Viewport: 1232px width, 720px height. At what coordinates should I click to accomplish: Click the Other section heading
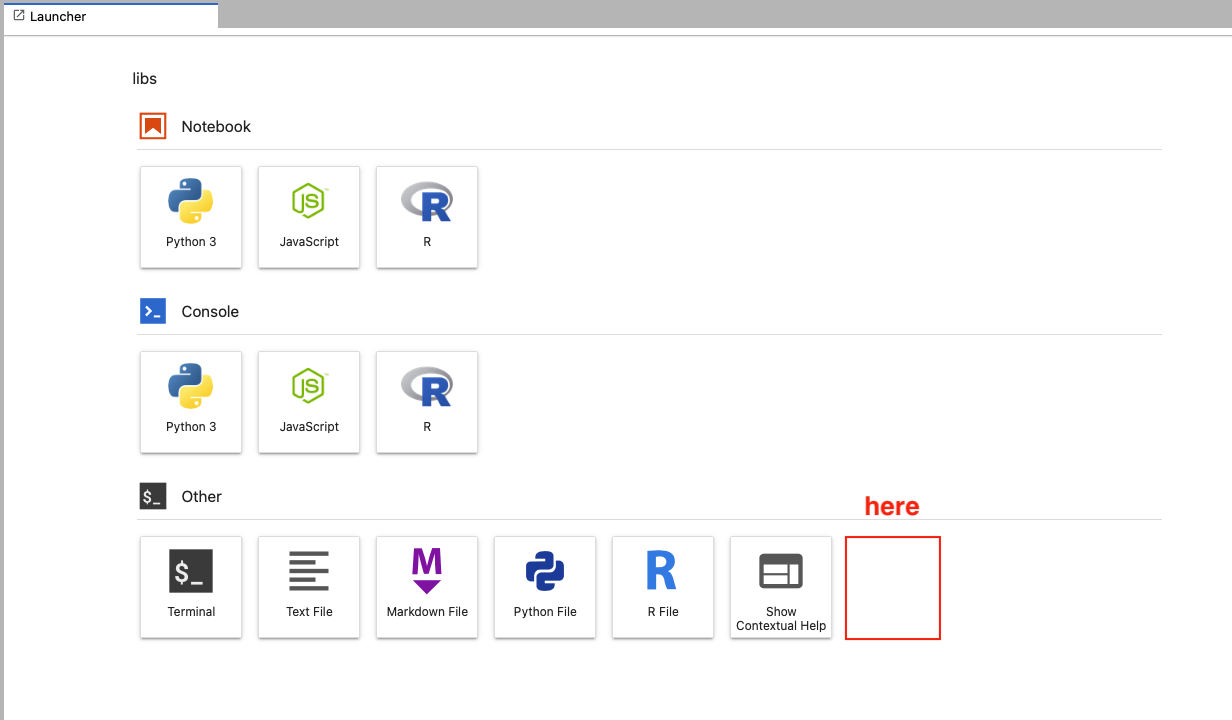click(x=202, y=497)
